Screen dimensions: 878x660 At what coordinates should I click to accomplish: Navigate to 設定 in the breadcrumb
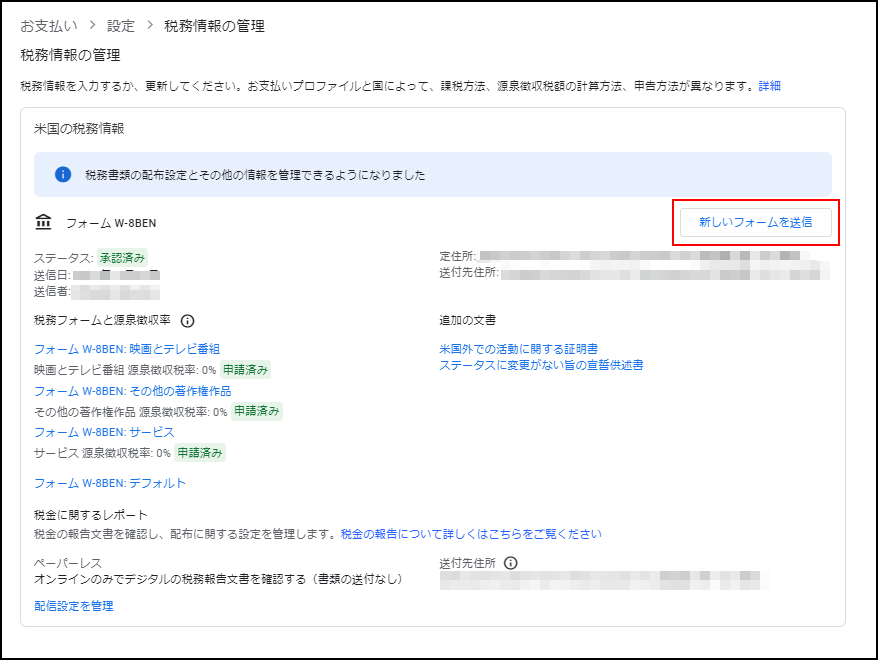pyautogui.click(x=120, y=25)
